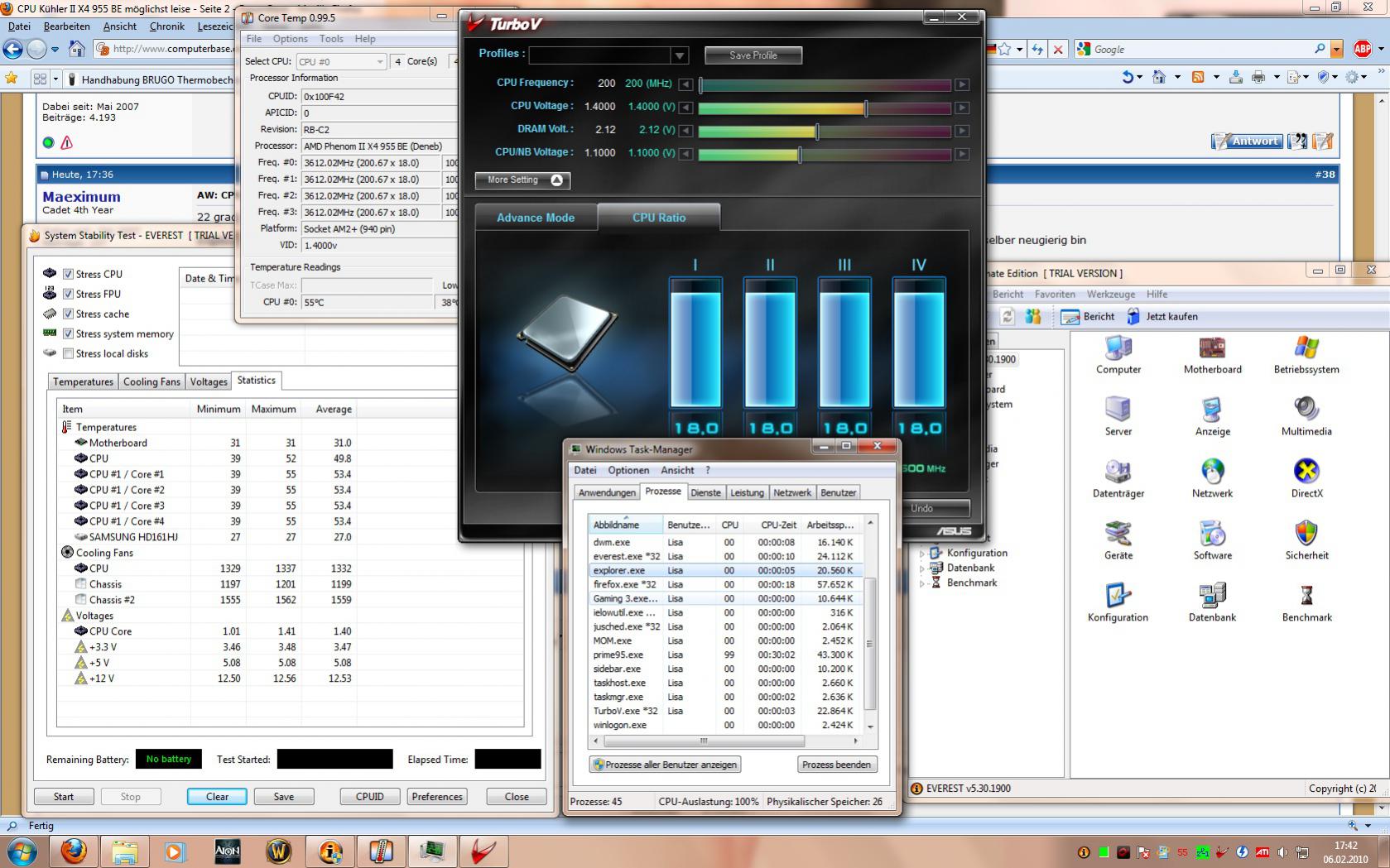Expand the Benchmark tree node in EVEREST

(922, 583)
